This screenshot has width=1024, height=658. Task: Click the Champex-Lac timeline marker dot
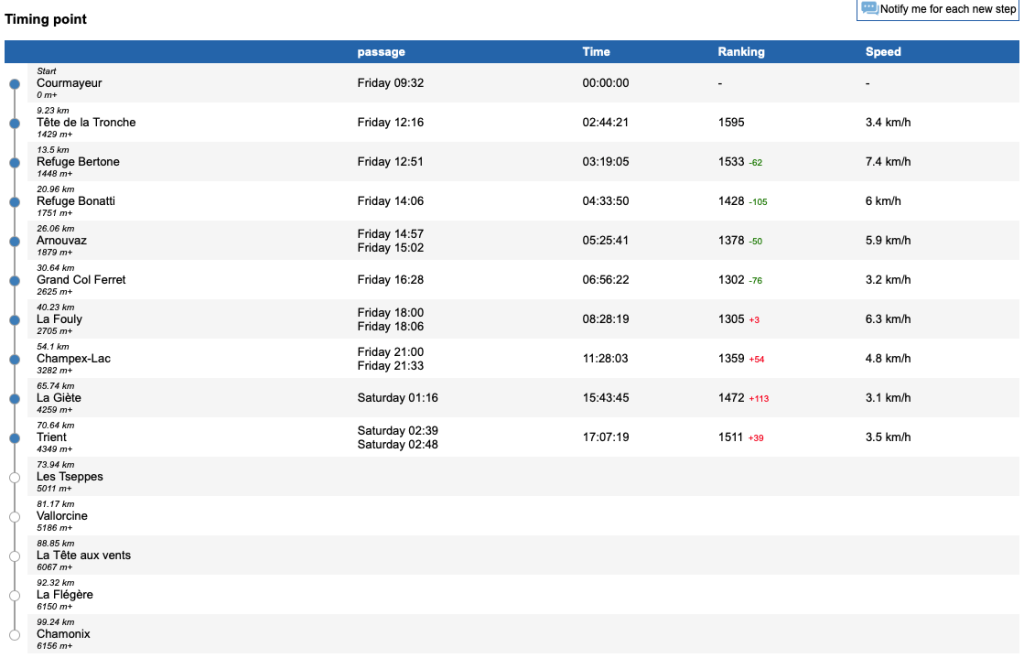pos(14,359)
